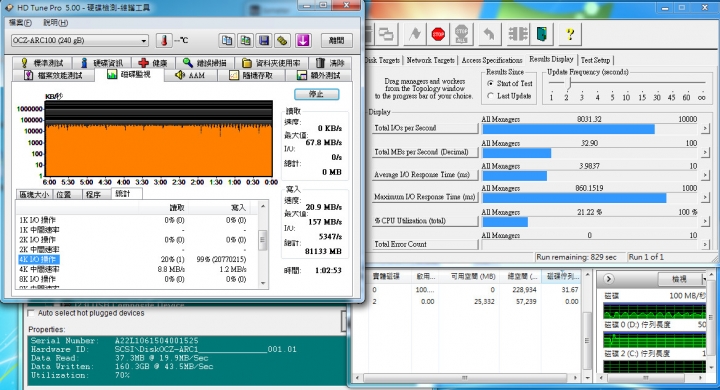The height and width of the screenshot is (390, 720).
Task: Click the copy text to clipboard icon
Action: point(227,40)
